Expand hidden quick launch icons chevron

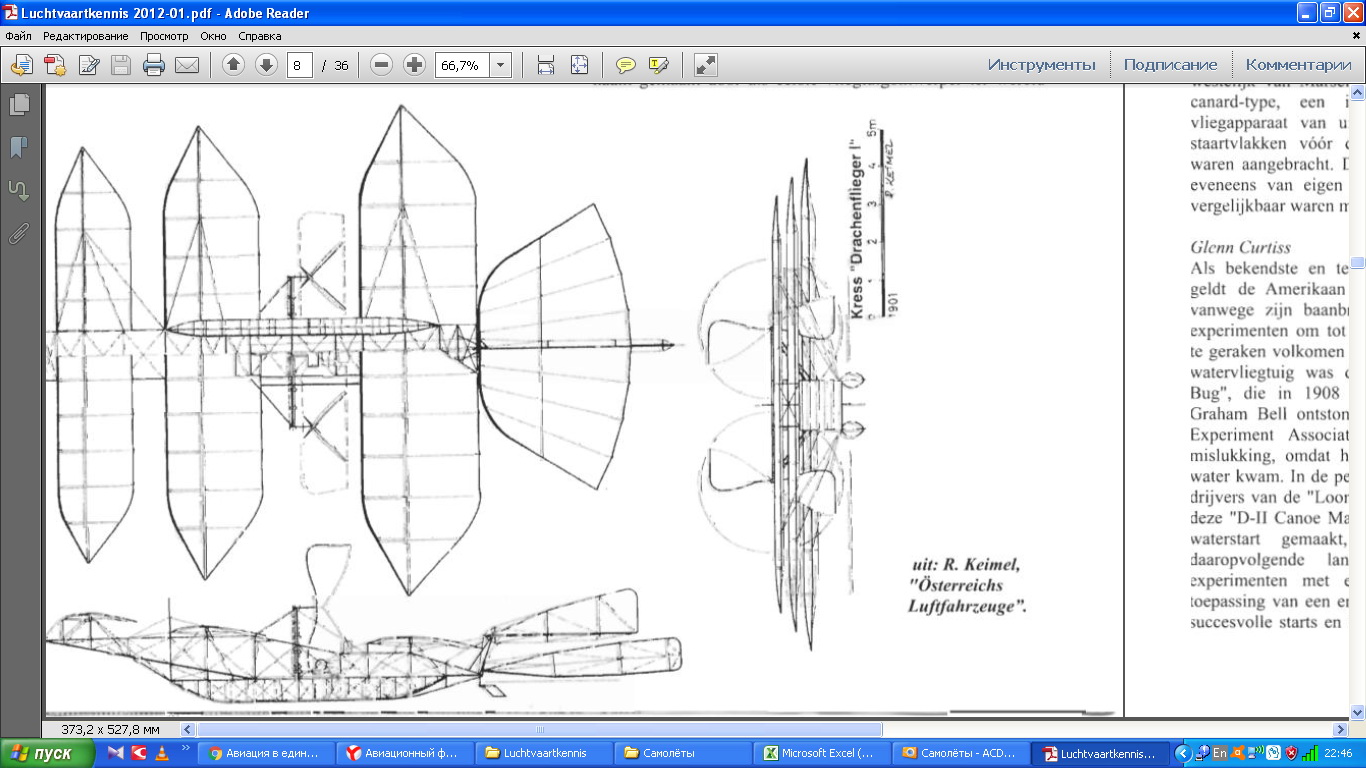click(x=185, y=748)
